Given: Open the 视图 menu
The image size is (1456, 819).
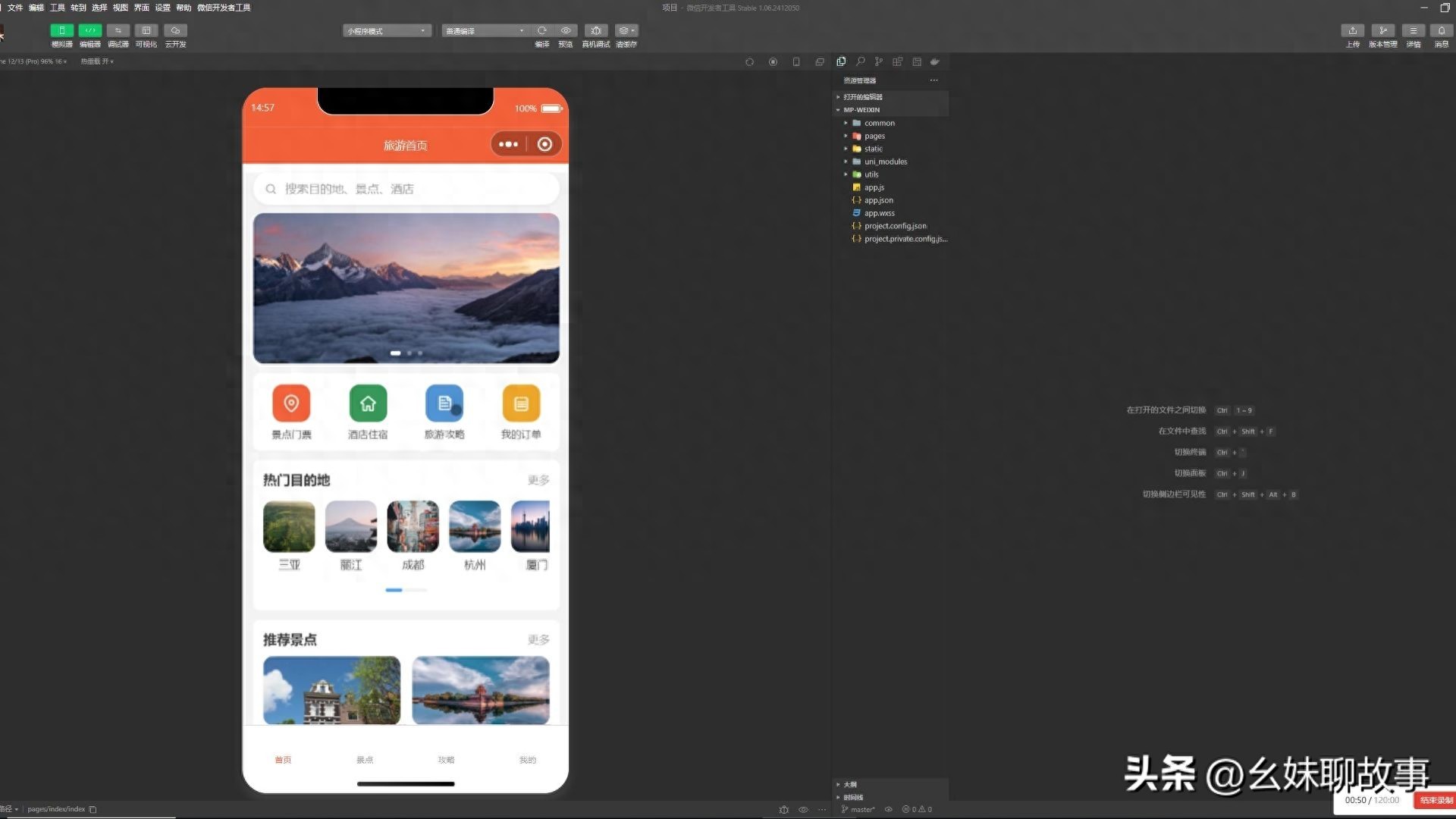Looking at the screenshot, I should 121,8.
